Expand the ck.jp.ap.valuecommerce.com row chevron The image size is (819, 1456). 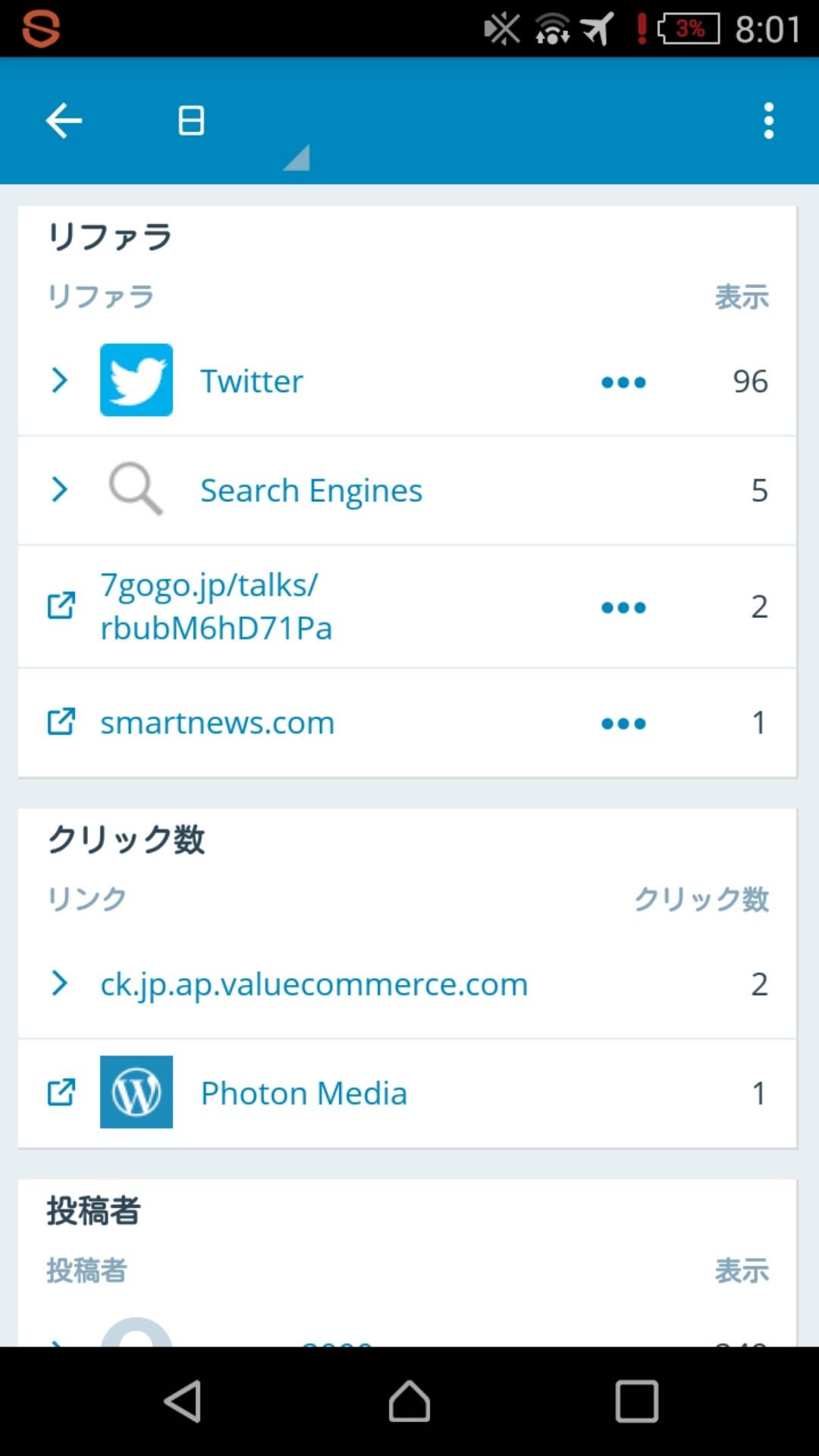tap(59, 984)
